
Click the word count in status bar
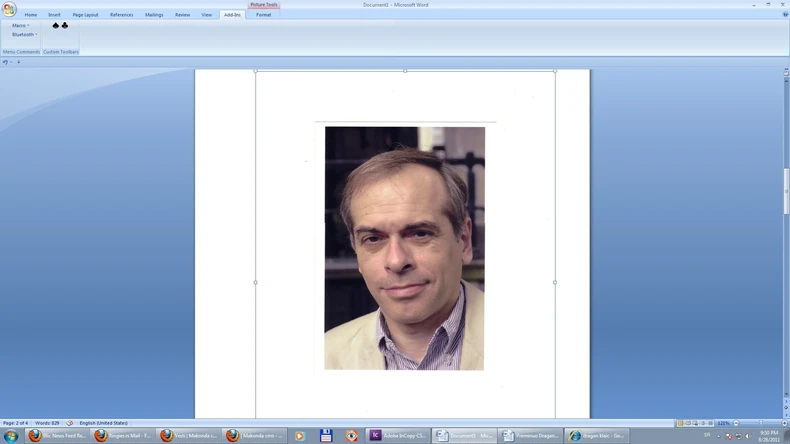pos(48,423)
